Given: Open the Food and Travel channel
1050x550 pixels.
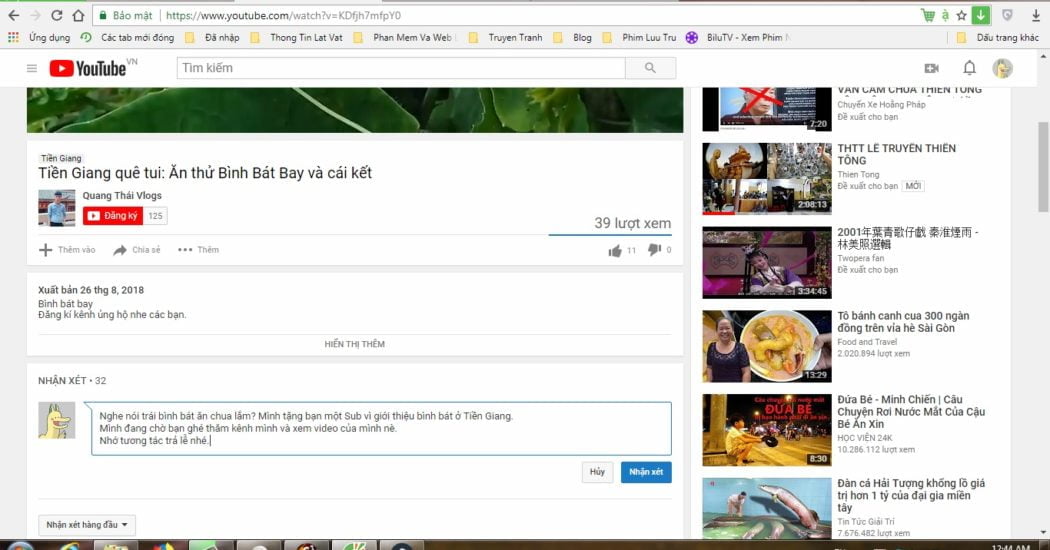Looking at the screenshot, I should click(x=867, y=342).
